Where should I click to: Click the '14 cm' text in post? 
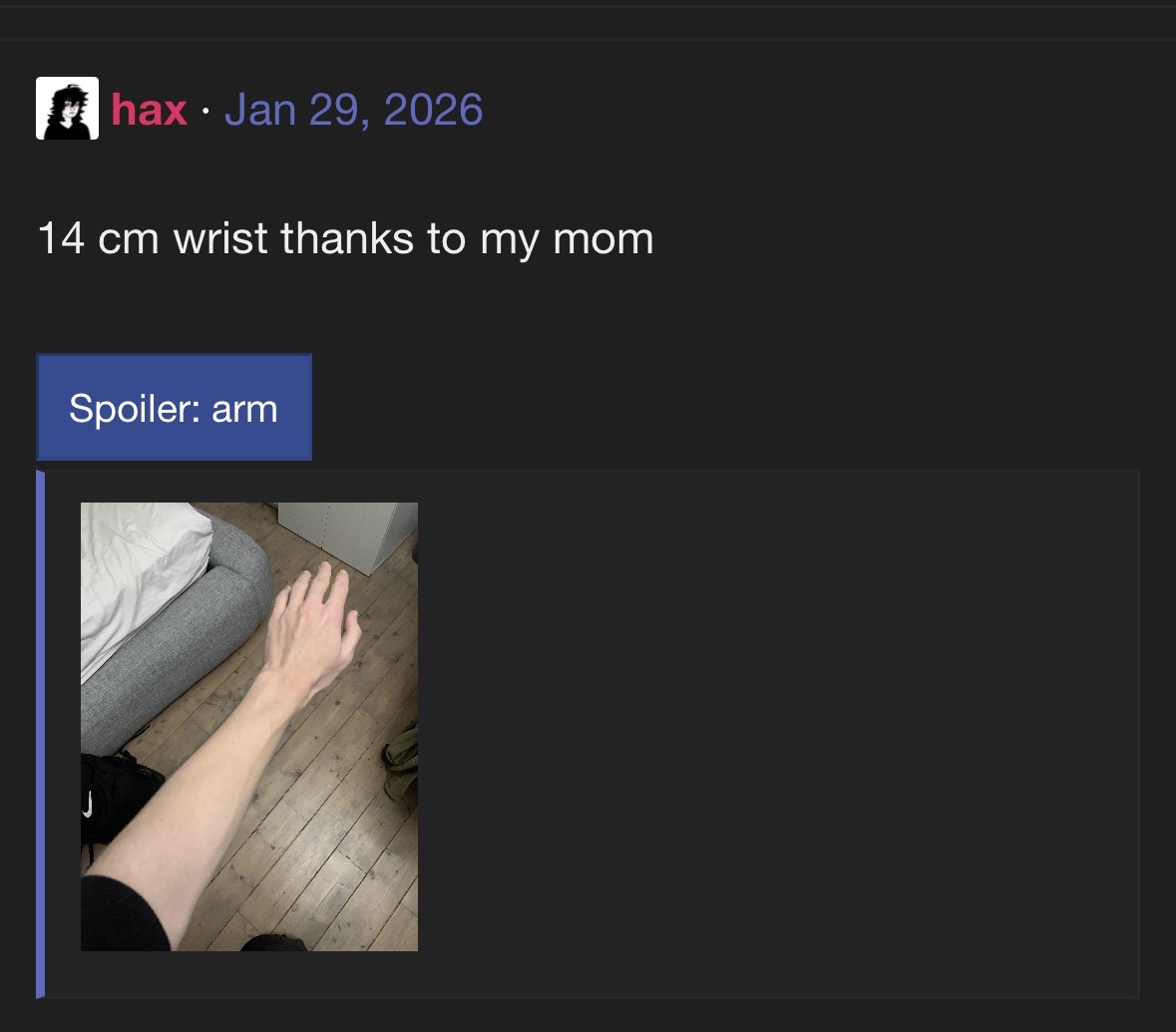pos(99,238)
